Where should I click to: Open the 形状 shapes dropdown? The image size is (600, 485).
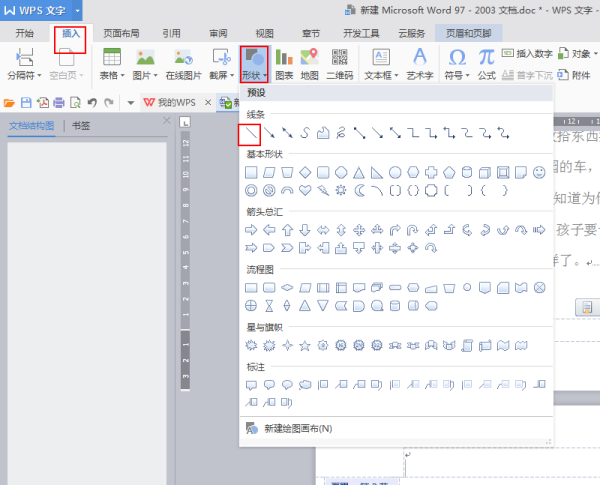point(254,64)
